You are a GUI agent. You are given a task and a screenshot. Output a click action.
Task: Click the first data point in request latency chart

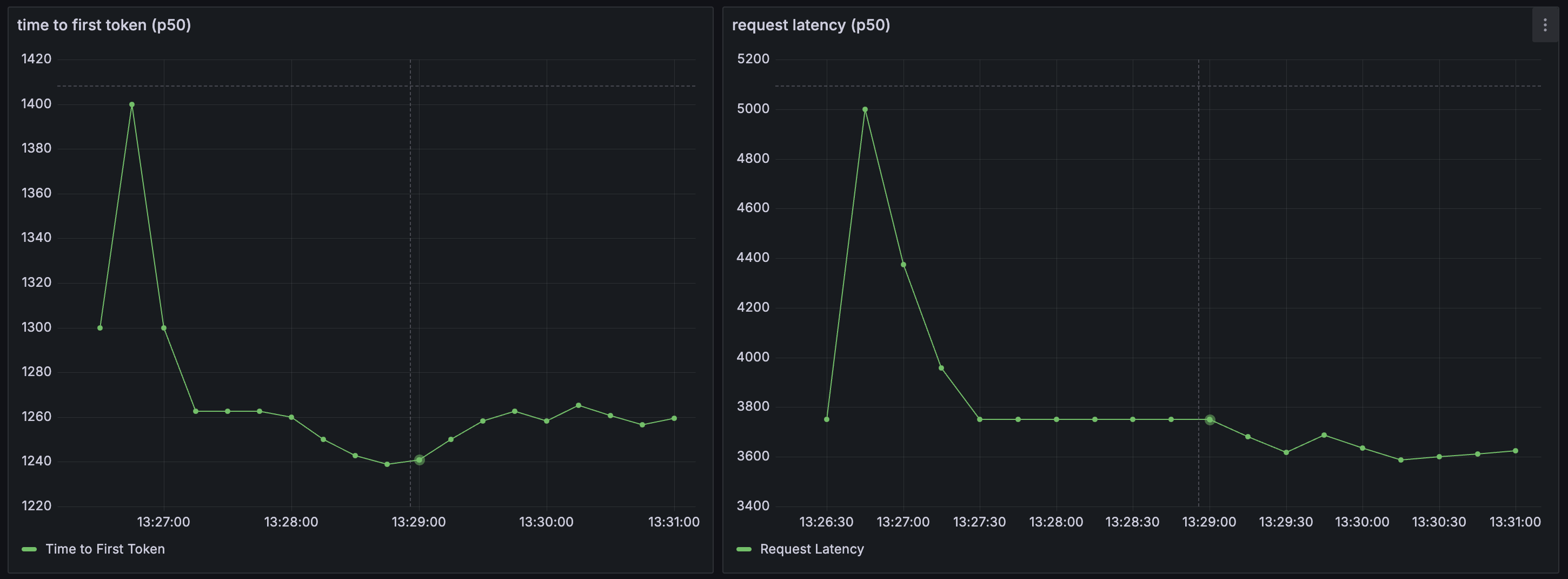(x=826, y=419)
